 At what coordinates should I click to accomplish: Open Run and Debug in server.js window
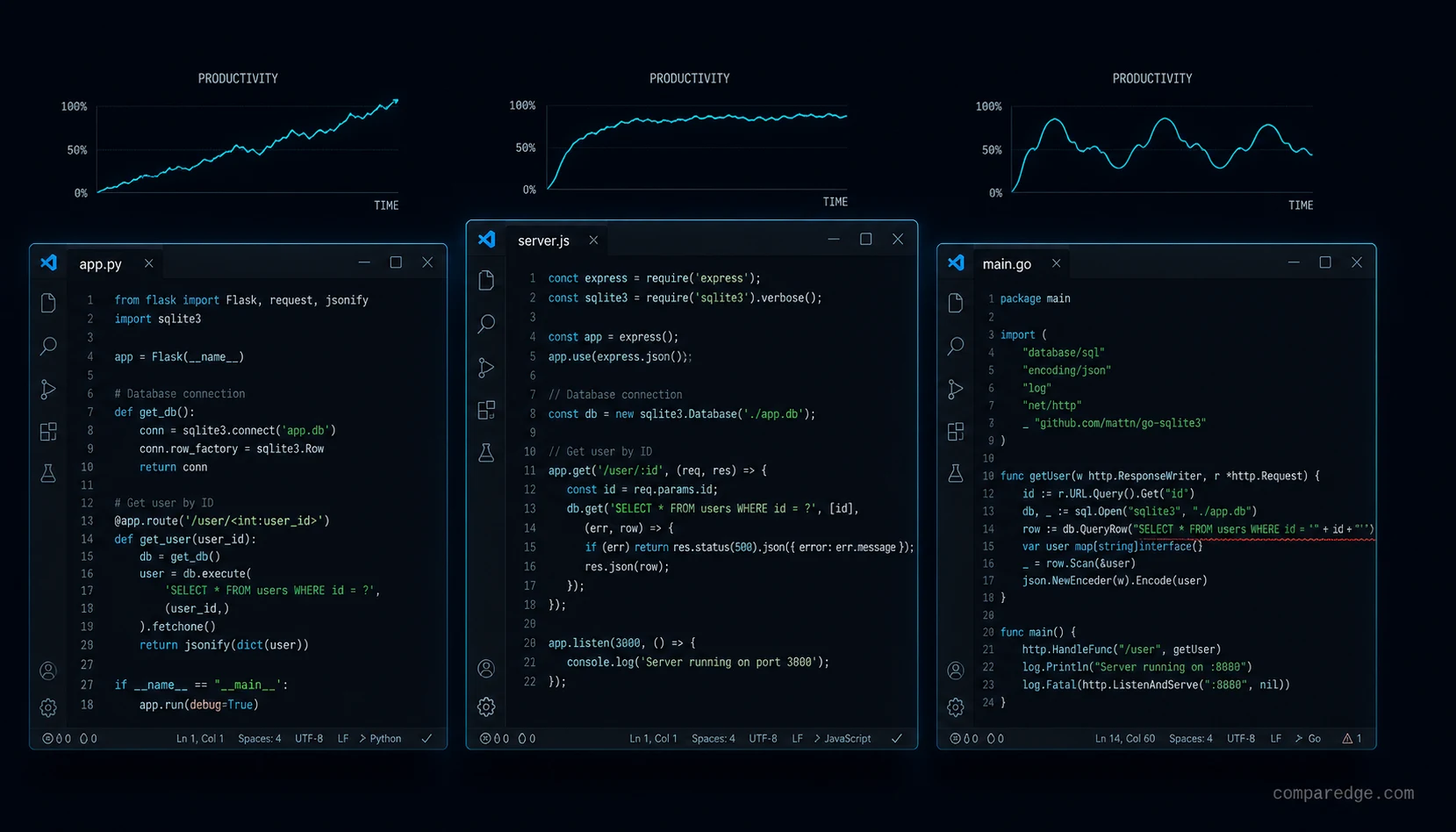(x=486, y=367)
